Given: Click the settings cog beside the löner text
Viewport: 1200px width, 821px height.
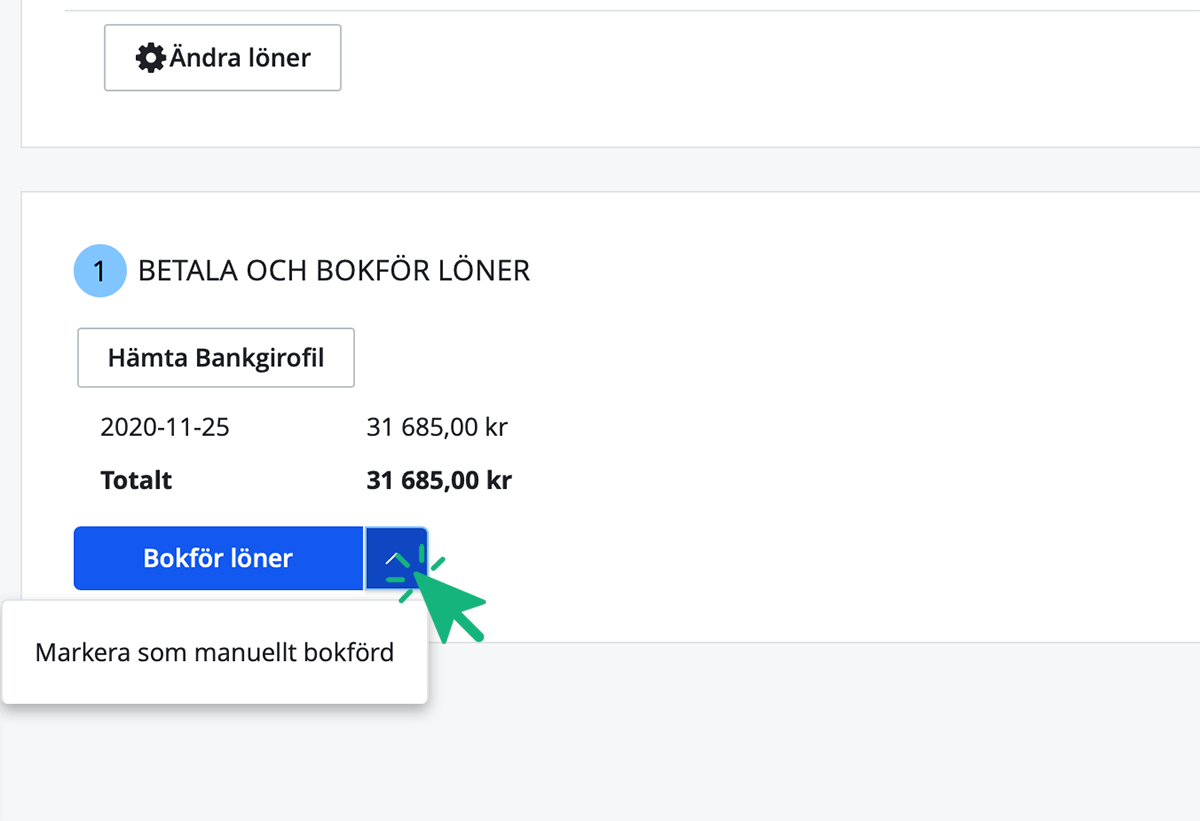Looking at the screenshot, I should tap(150, 57).
